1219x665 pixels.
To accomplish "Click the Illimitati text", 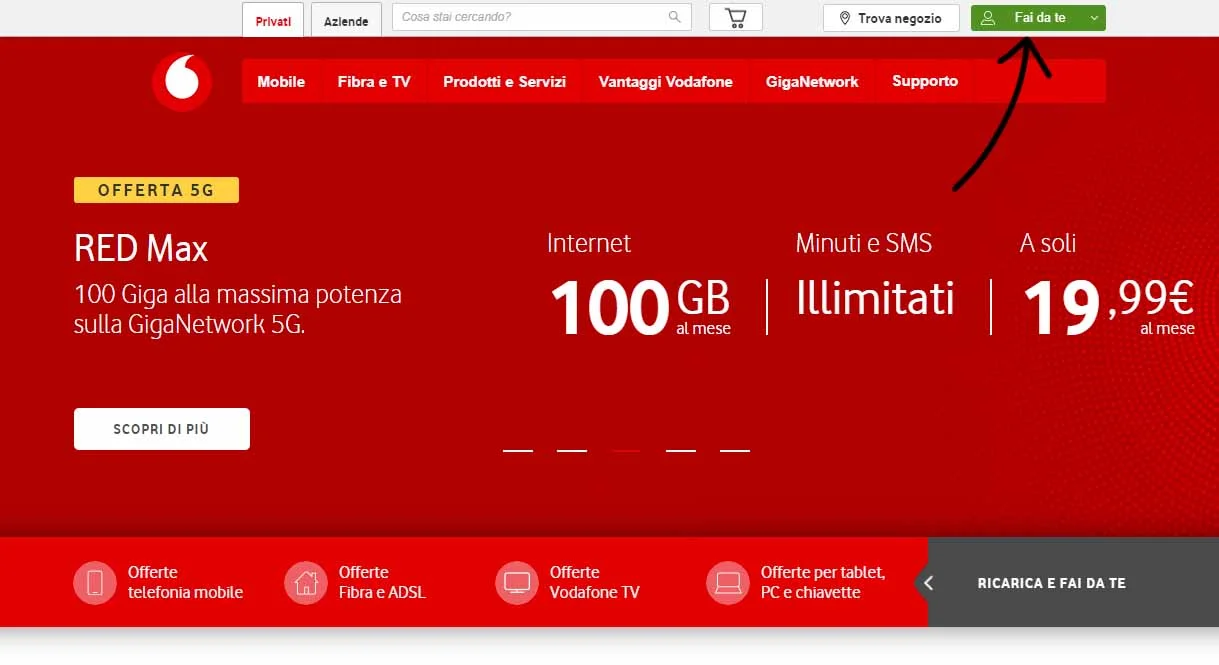I will pos(875,298).
